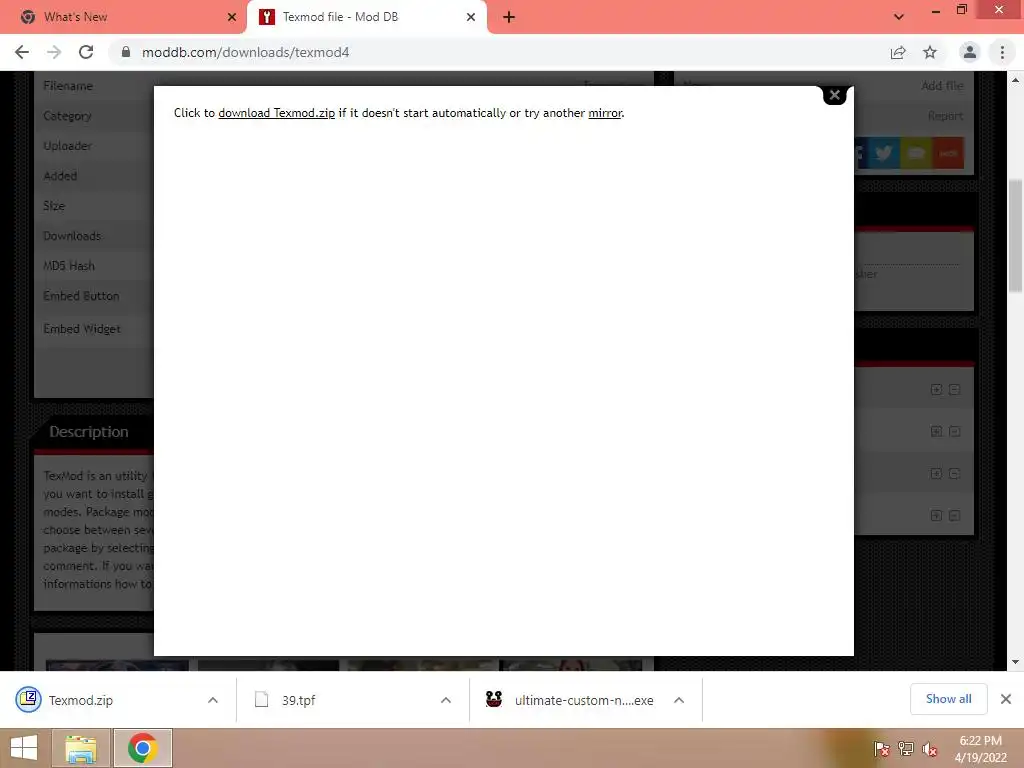Go back to previous page
This screenshot has height=768, width=1024.
(22, 52)
